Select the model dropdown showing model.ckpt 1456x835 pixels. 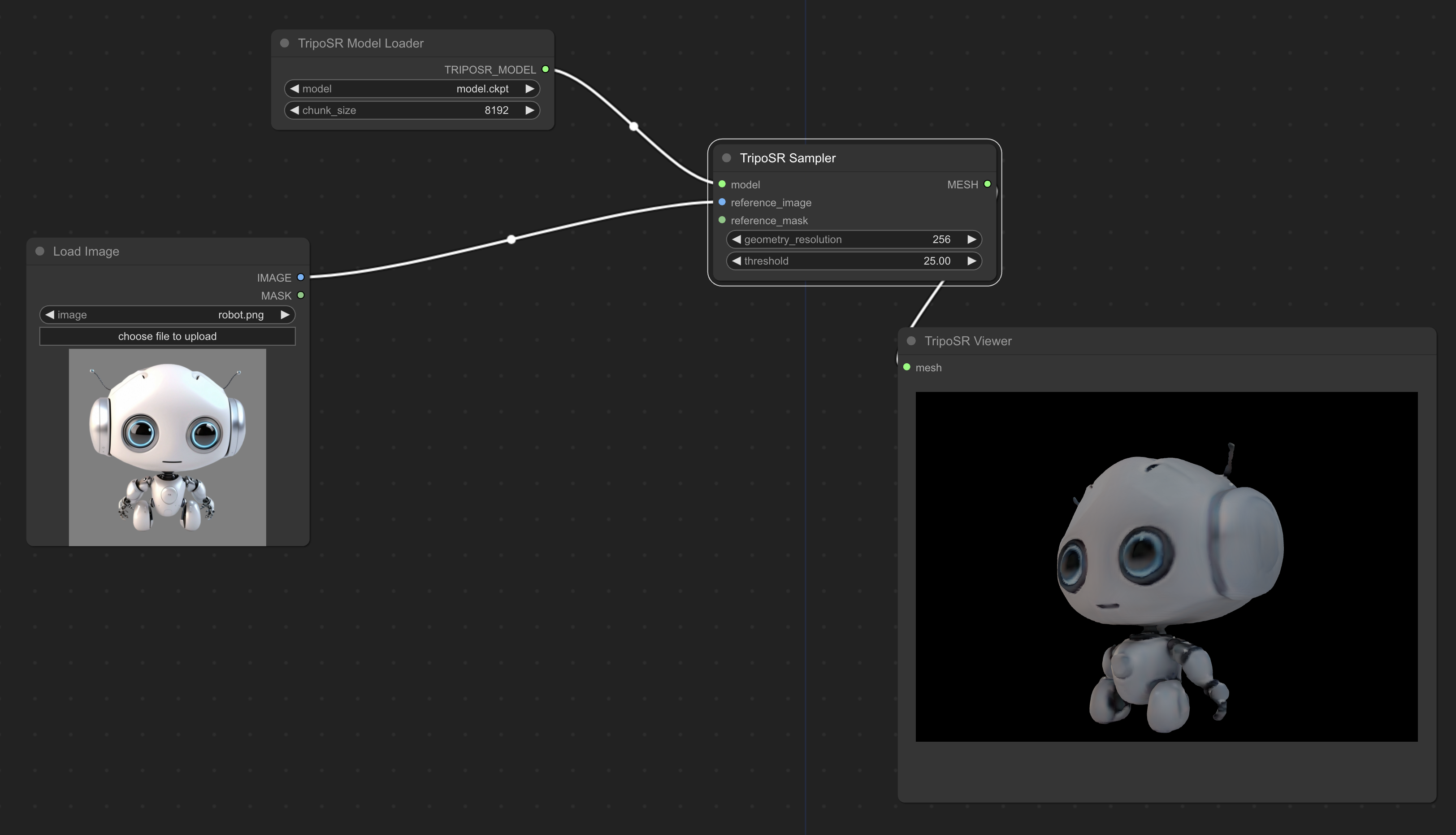(413, 89)
